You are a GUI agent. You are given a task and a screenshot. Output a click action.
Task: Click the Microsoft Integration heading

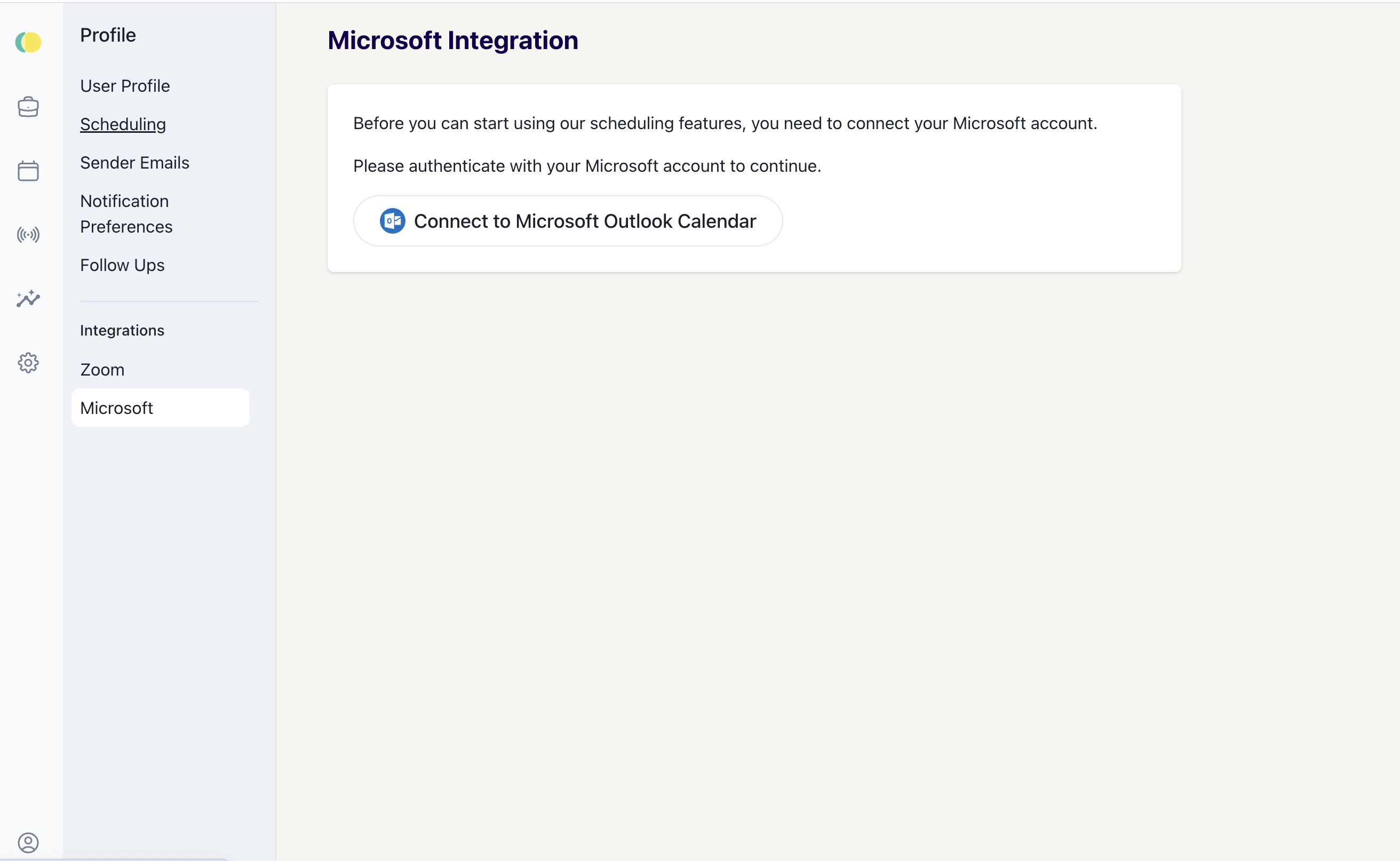tap(452, 41)
